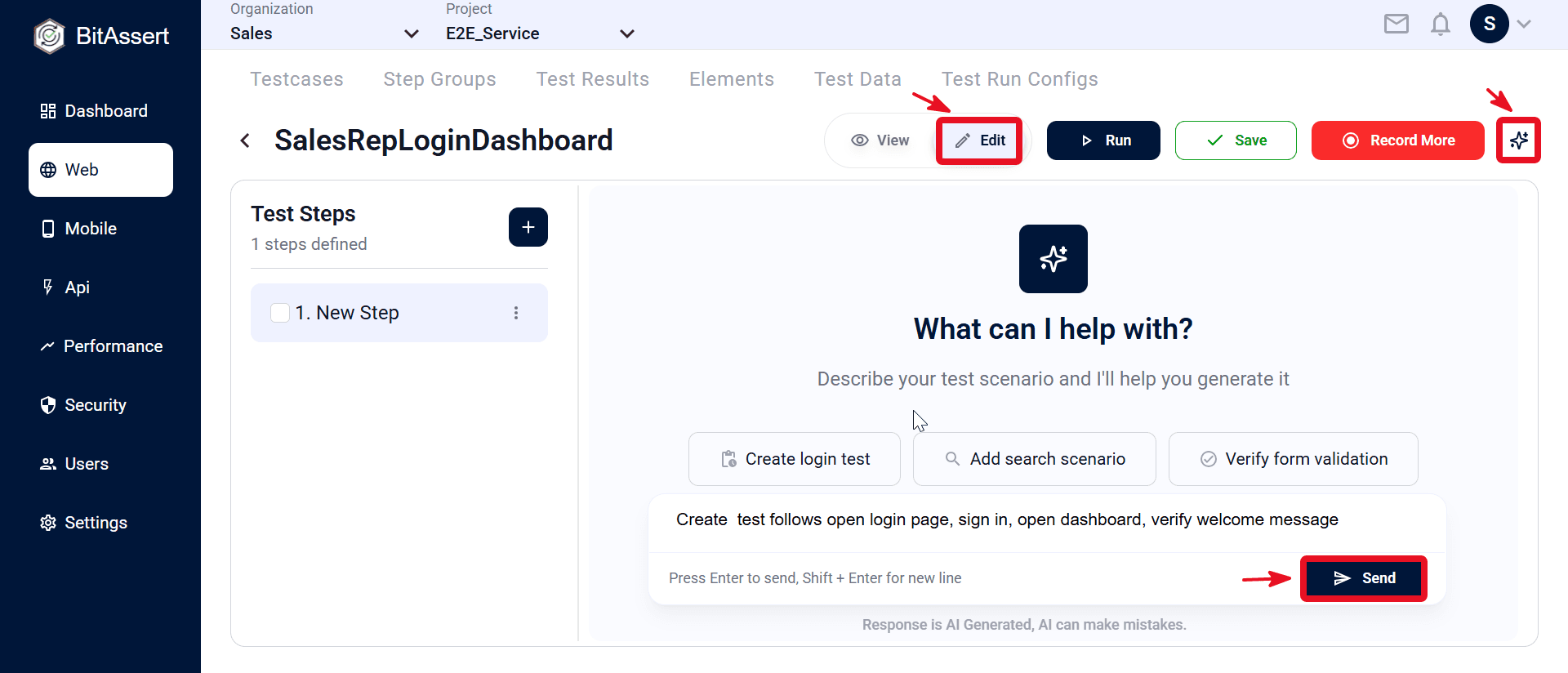Select Web in the sidebar
This screenshot has height=673, width=1568.
(x=100, y=170)
